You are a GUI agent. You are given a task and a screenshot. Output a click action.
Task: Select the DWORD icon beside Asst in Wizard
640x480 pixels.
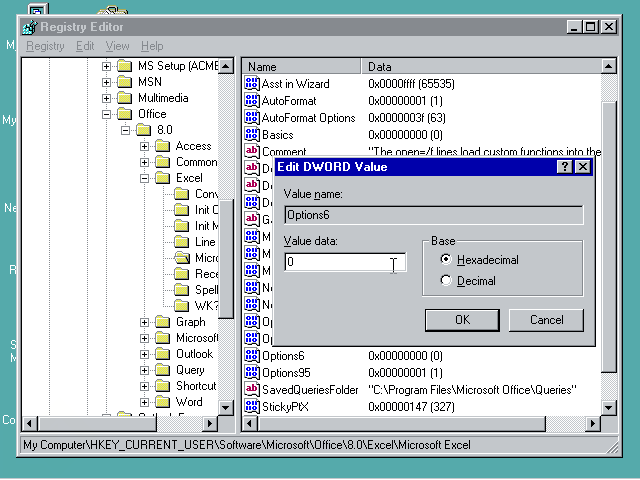click(x=252, y=83)
